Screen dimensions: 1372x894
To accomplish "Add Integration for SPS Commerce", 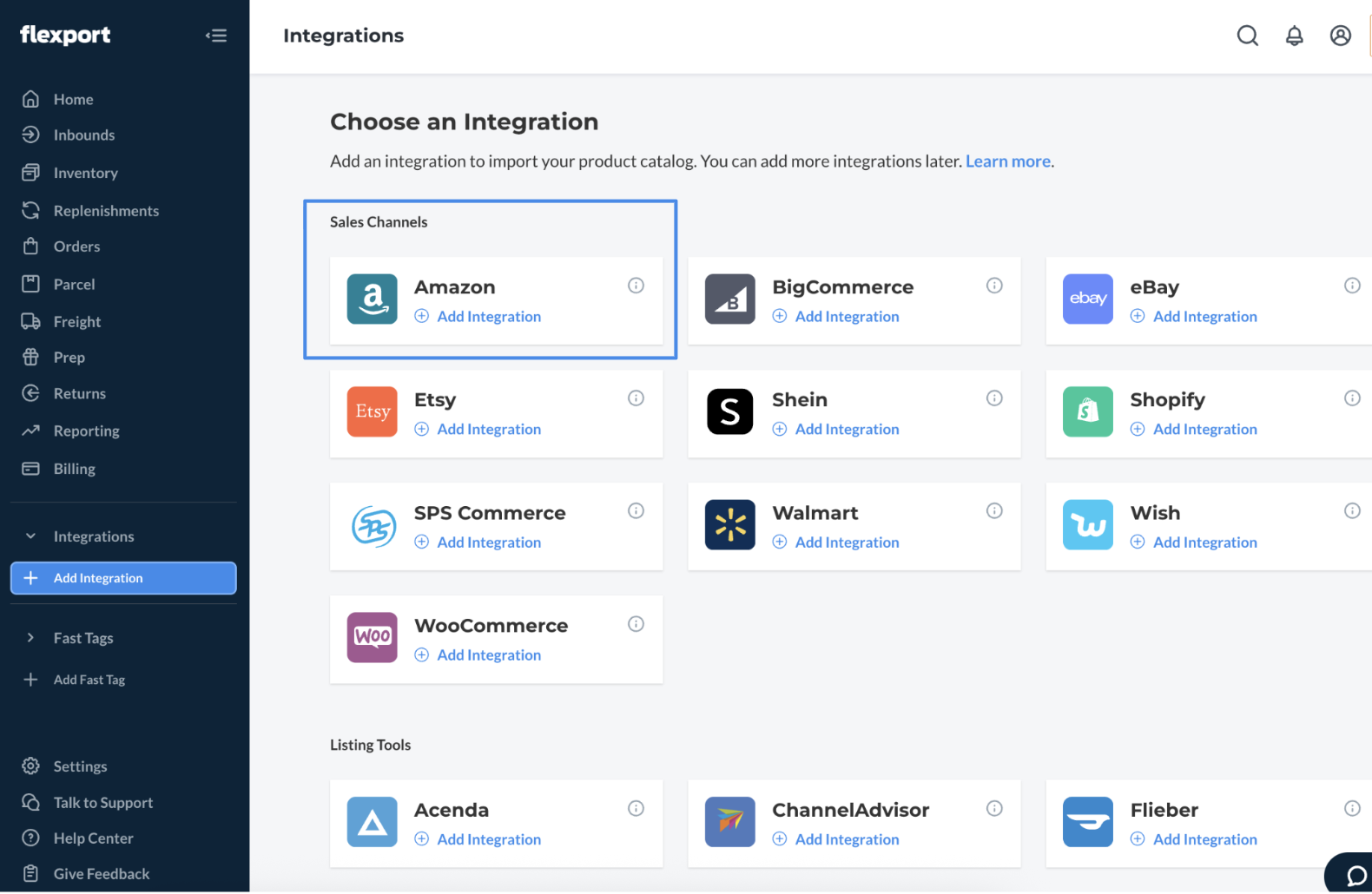I will pyautogui.click(x=478, y=542).
